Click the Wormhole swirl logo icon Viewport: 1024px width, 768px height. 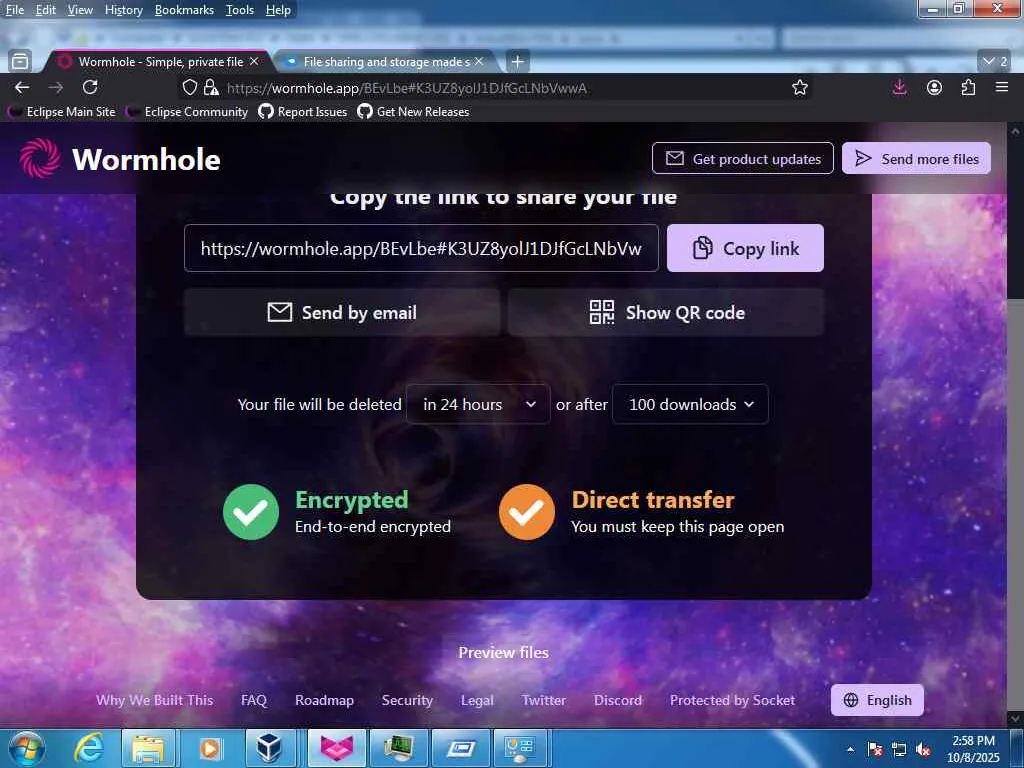[x=40, y=158]
